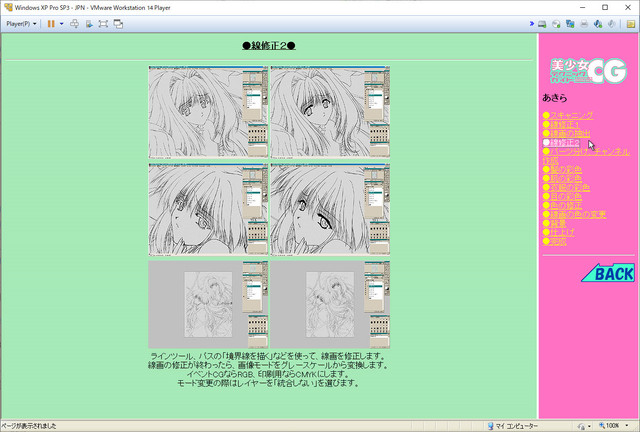Click the VMware icon in the title bar
The width and height of the screenshot is (640, 432).
tap(8, 7)
